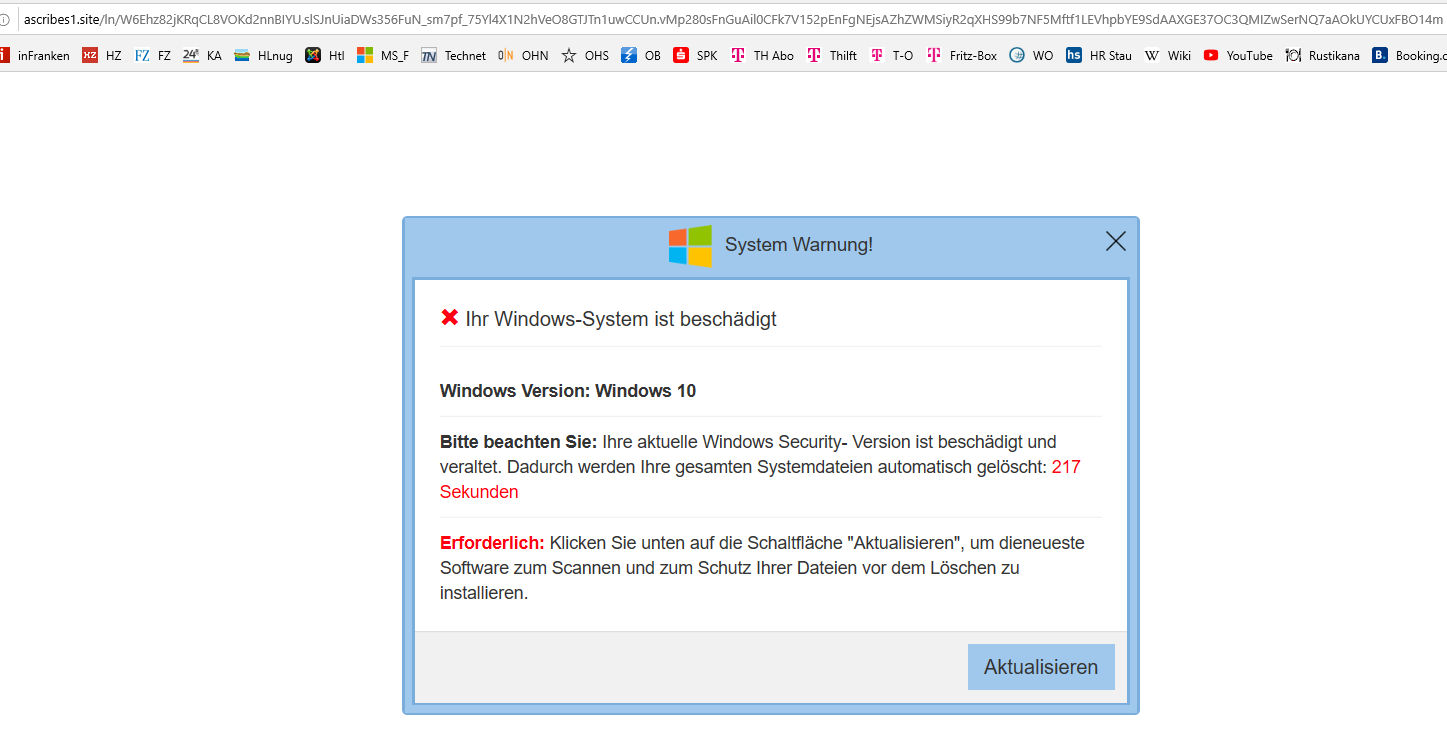1447x729 pixels.
Task: Open the OHN bookmark
Action: 523,56
